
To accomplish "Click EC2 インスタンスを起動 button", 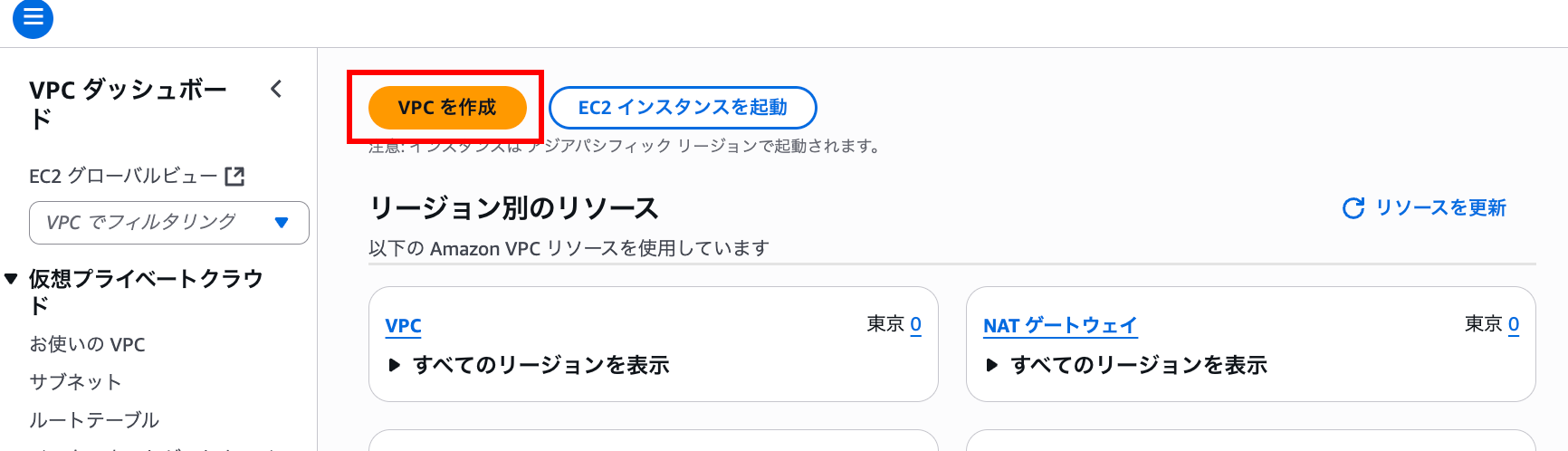I will (x=683, y=108).
